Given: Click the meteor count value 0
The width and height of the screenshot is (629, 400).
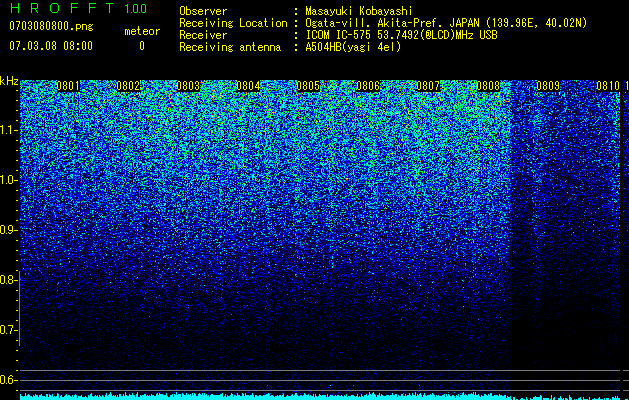Looking at the screenshot, I should point(142,46).
